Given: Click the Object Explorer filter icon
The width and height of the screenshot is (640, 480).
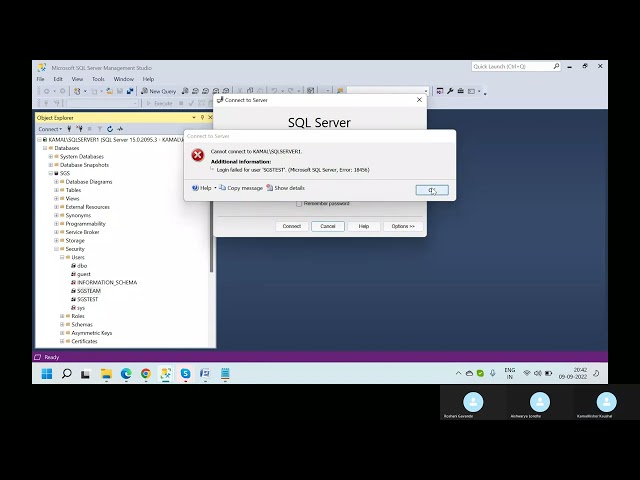Looking at the screenshot, I should coord(100,129).
